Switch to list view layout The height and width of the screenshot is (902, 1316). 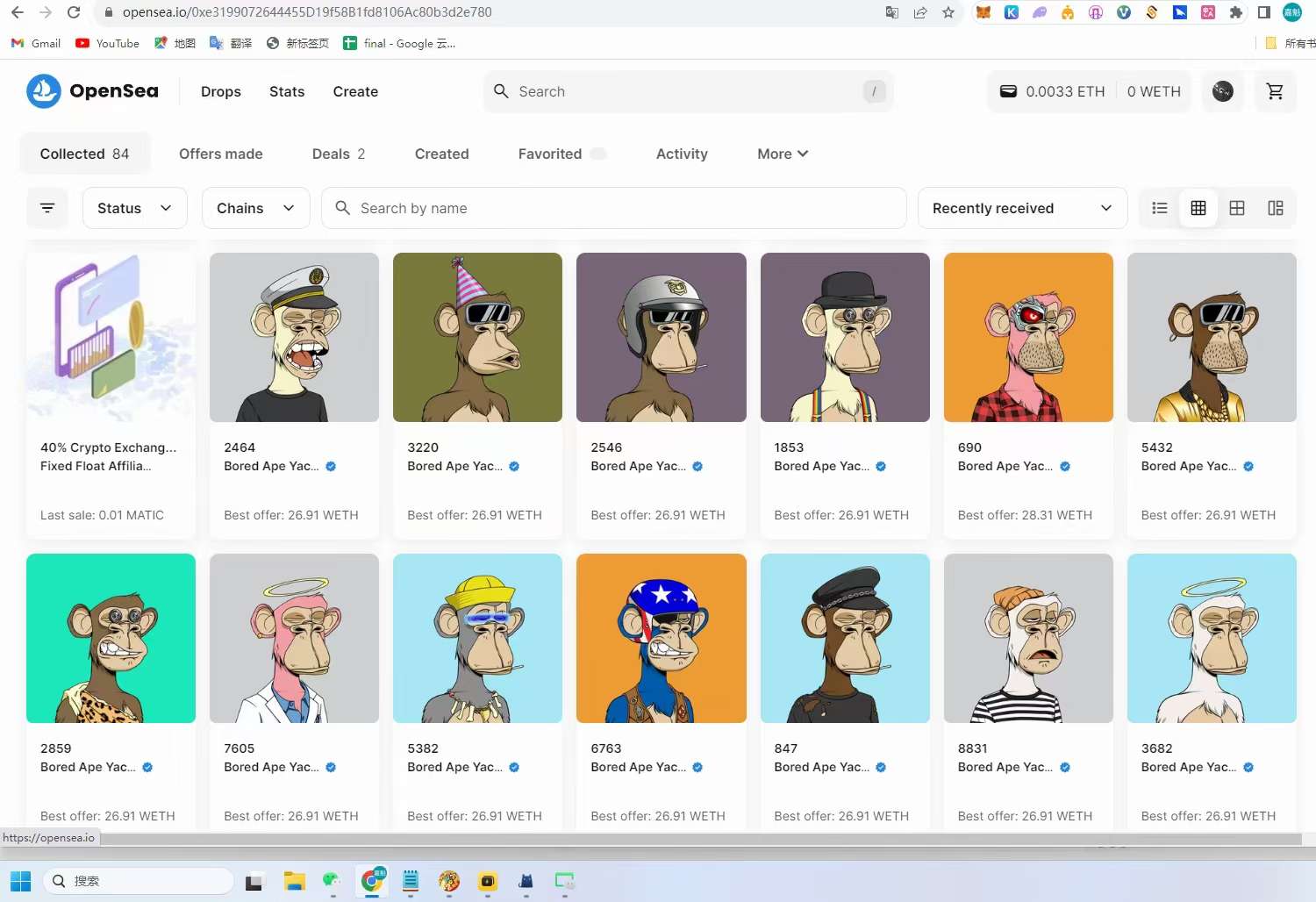click(x=1160, y=208)
